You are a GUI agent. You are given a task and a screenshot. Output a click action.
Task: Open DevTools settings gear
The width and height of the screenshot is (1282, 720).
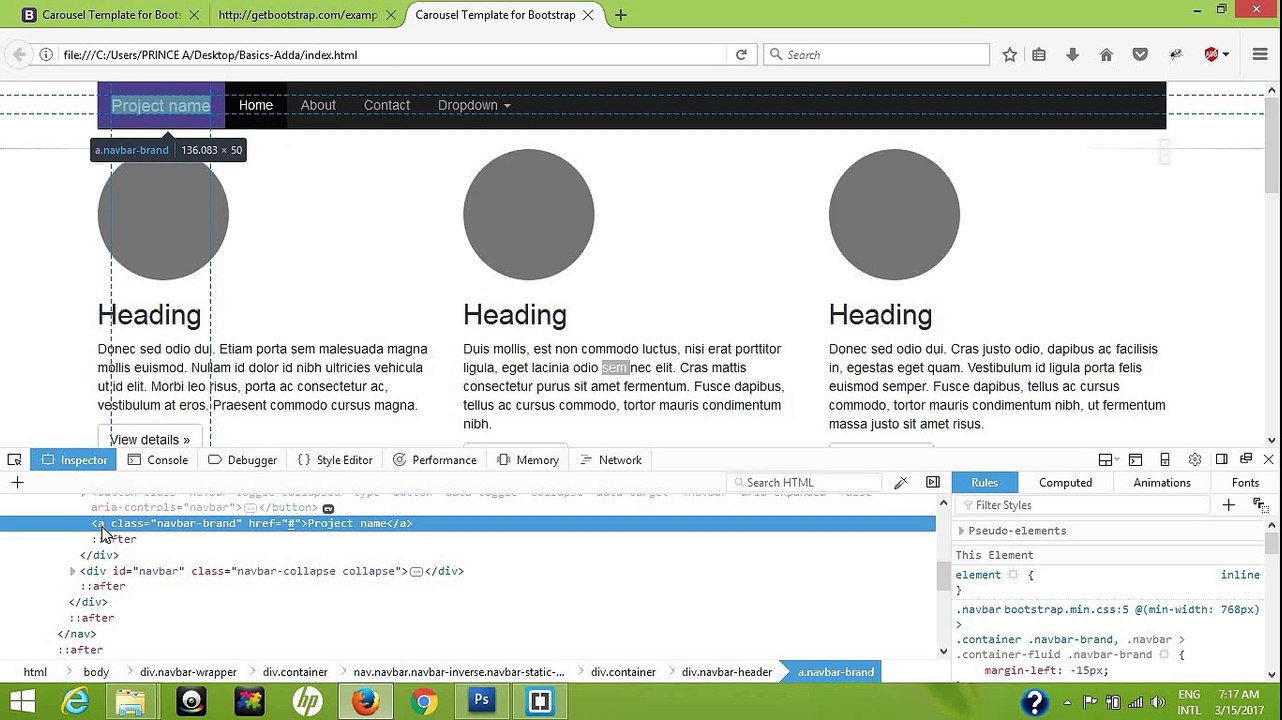click(x=1194, y=460)
